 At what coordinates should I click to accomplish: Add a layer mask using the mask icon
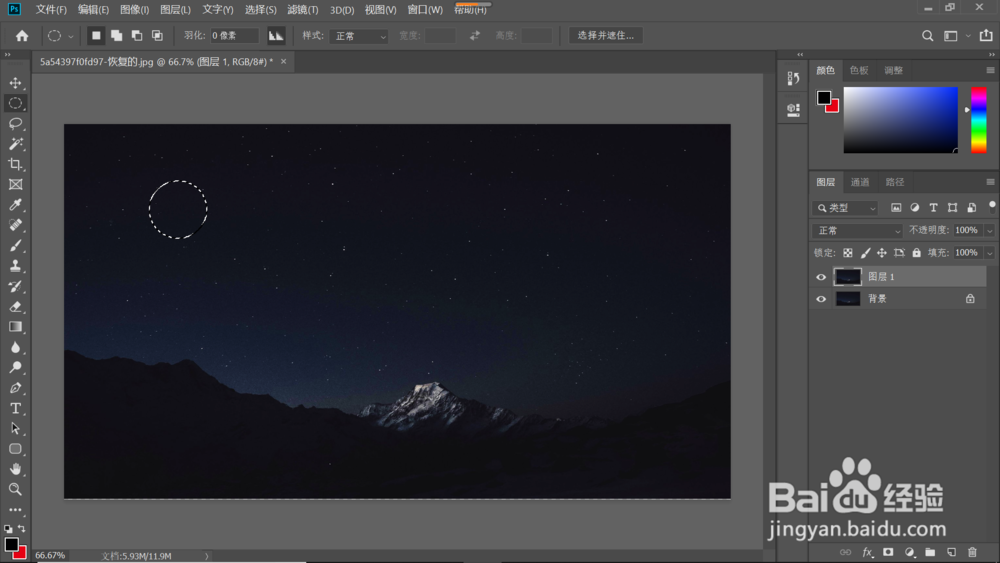point(888,552)
